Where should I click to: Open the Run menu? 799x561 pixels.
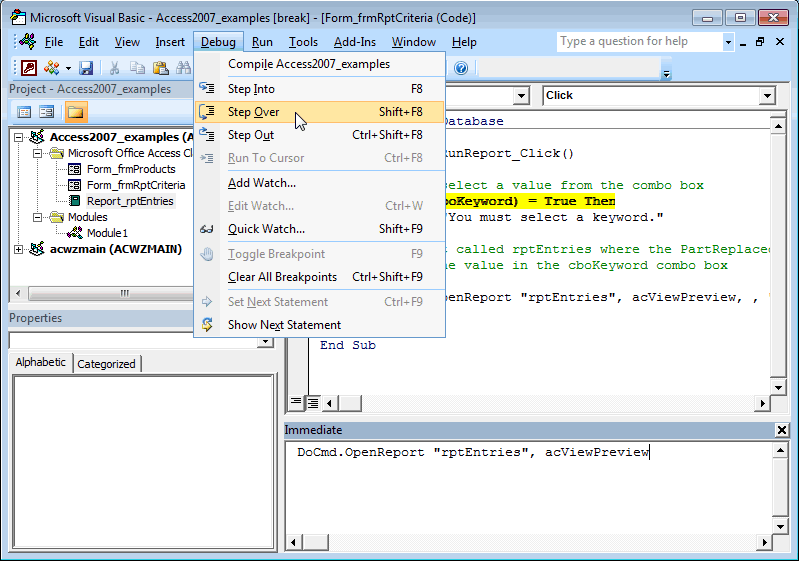point(262,42)
